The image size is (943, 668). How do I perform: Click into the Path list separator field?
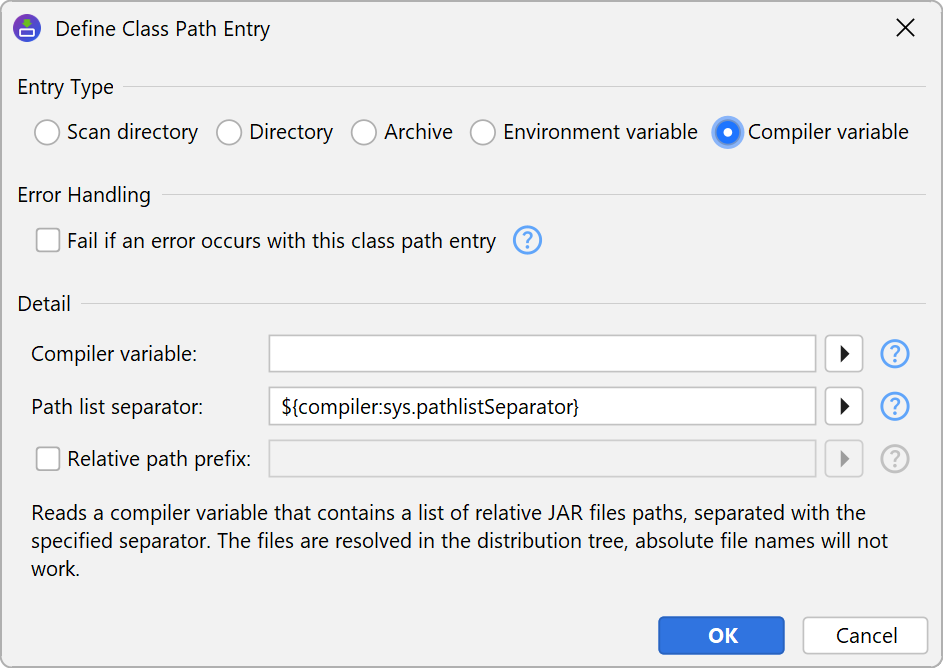(542, 406)
